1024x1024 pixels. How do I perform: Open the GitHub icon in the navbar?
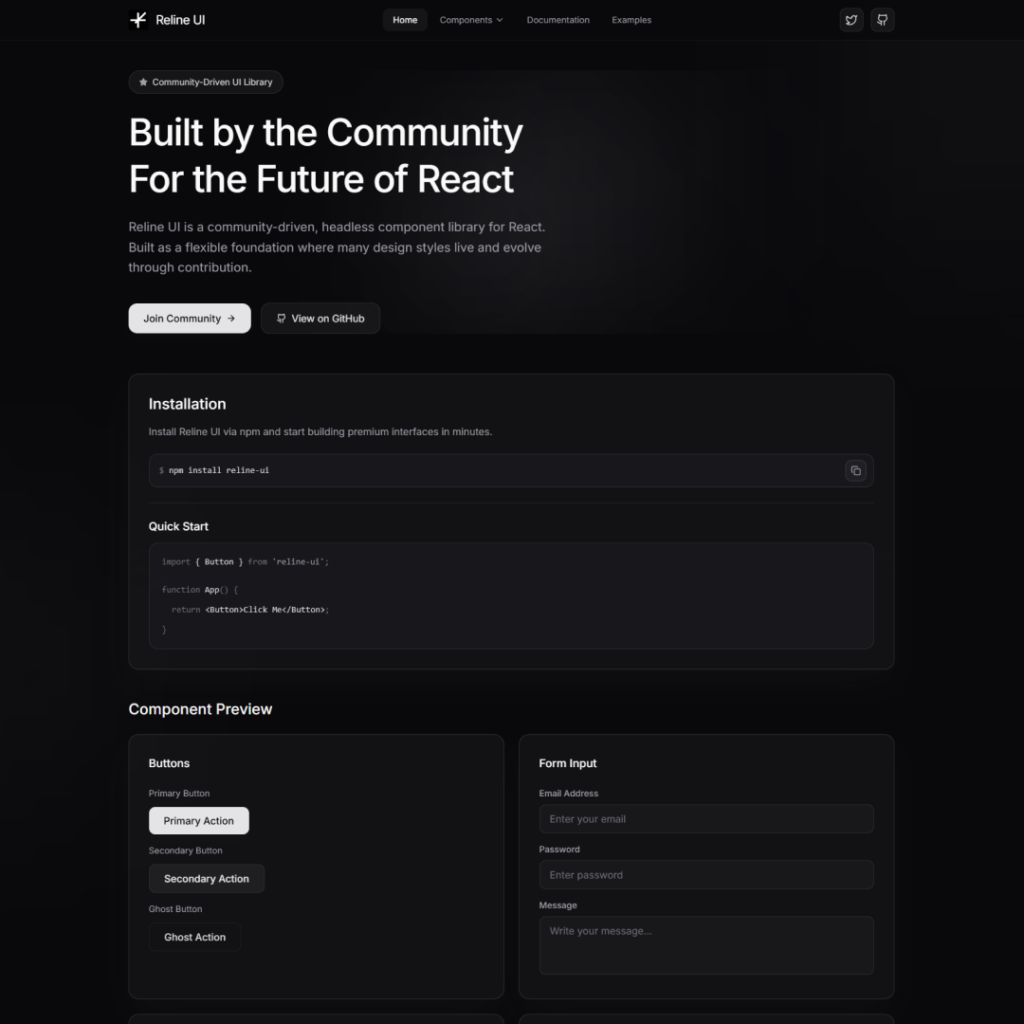(882, 20)
